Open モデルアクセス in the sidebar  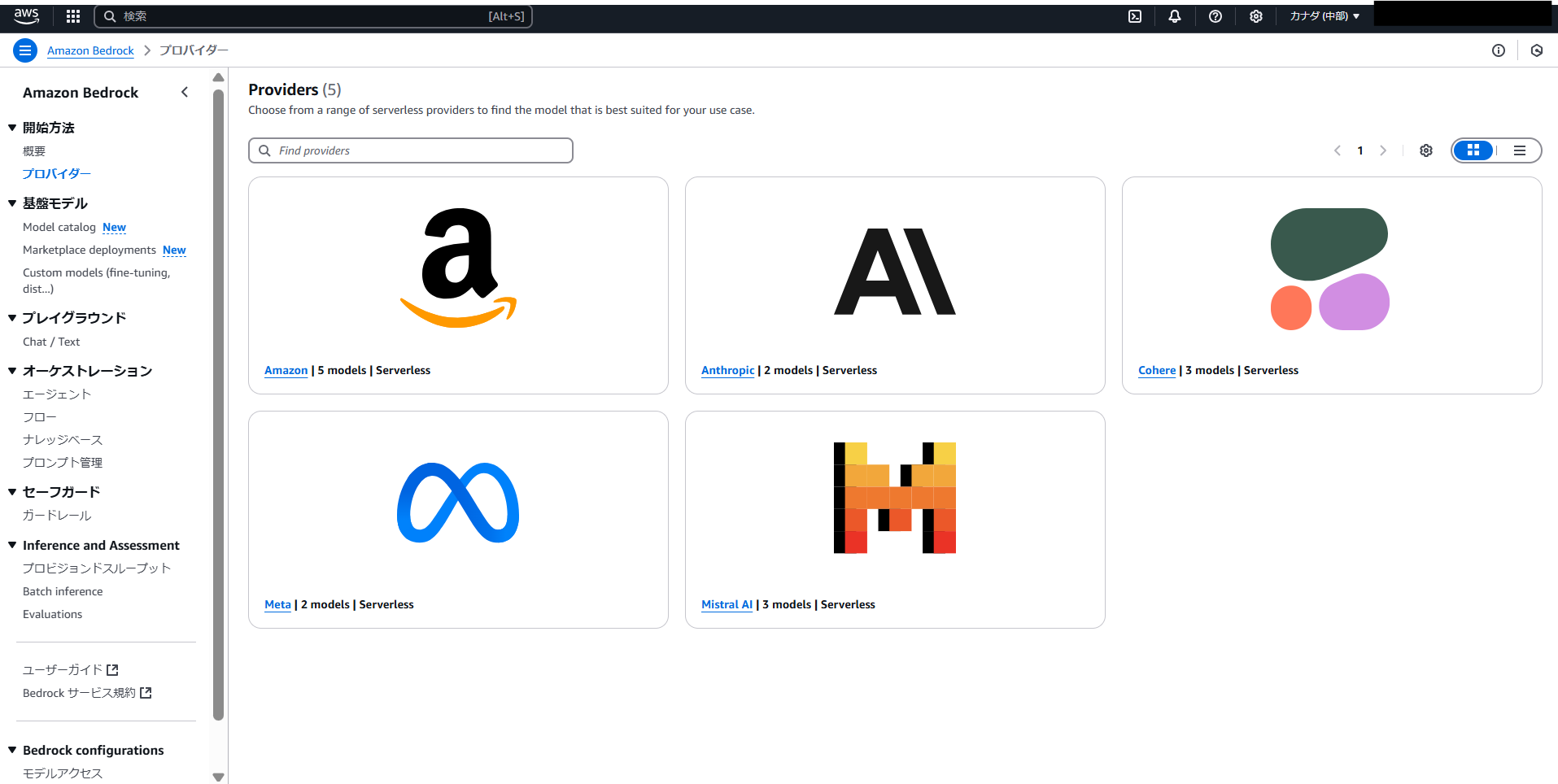63,773
